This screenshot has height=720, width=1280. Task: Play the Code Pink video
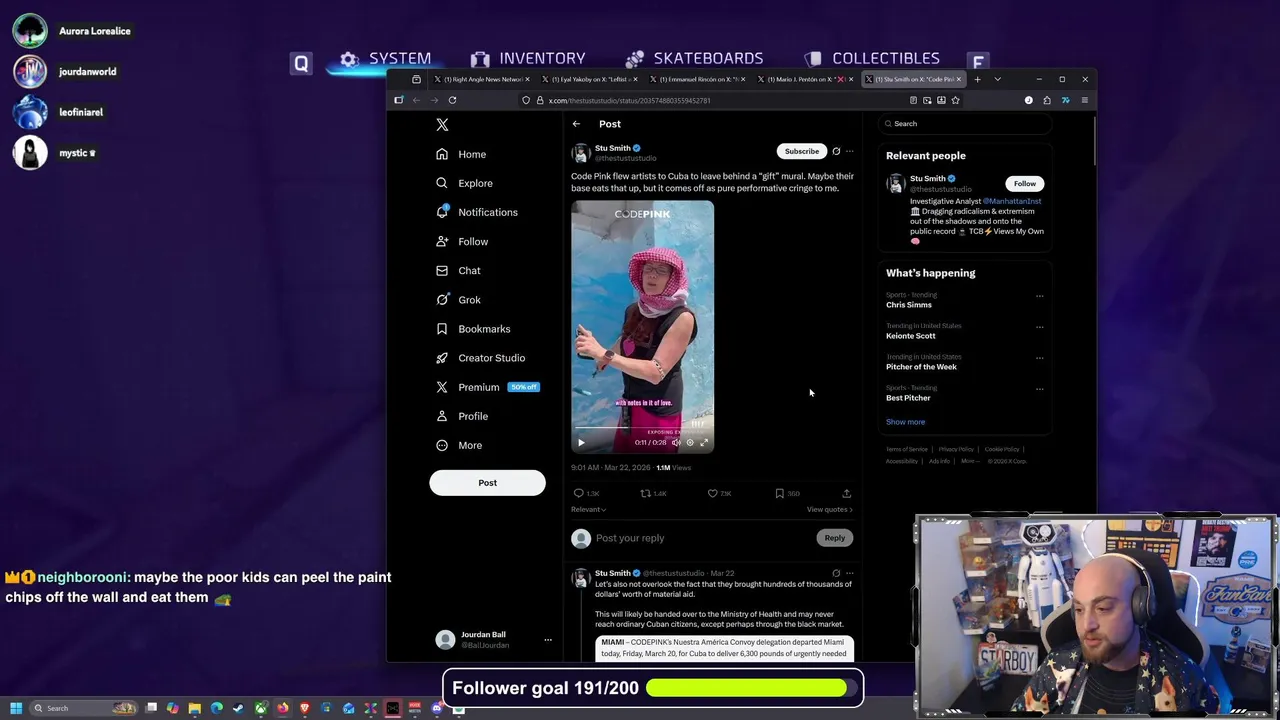coord(581,442)
